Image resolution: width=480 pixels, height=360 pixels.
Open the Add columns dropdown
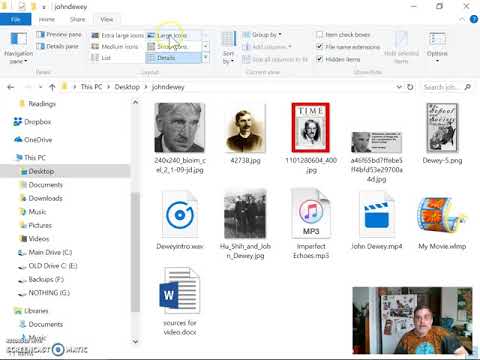[x=267, y=47]
